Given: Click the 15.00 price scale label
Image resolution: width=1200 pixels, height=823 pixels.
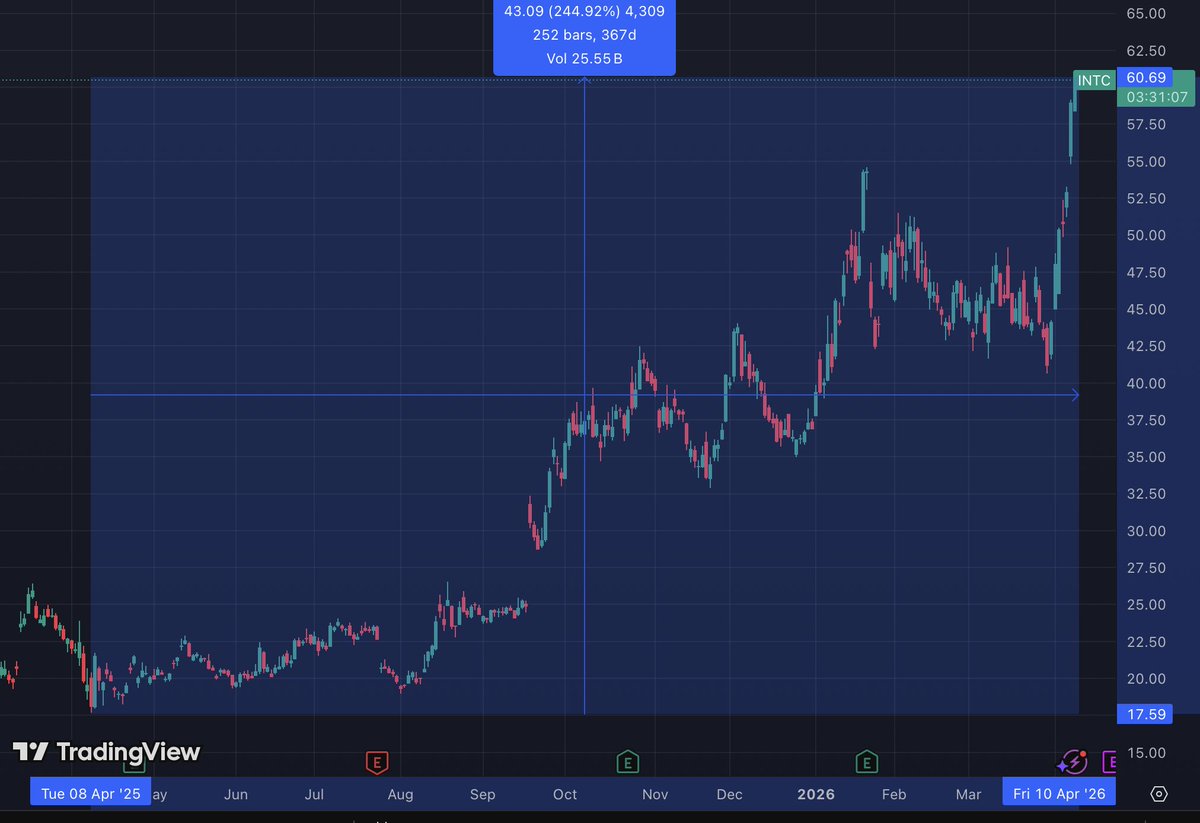Looking at the screenshot, I should point(1145,753).
